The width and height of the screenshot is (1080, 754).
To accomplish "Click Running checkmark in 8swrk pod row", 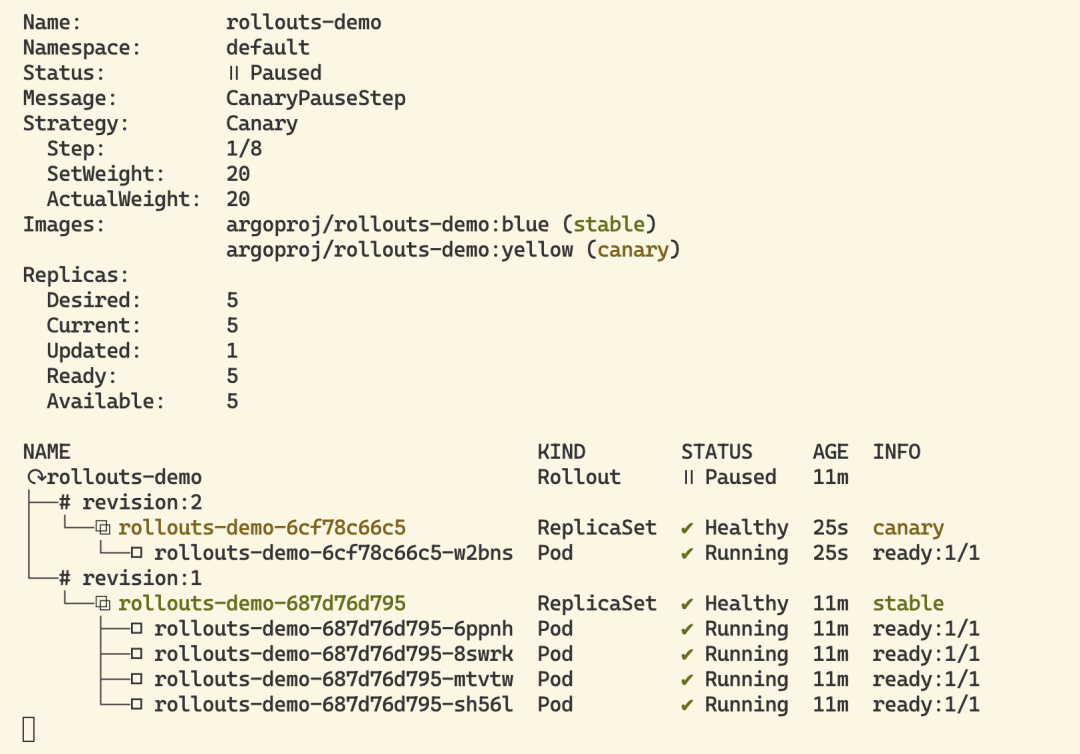I will pos(687,654).
